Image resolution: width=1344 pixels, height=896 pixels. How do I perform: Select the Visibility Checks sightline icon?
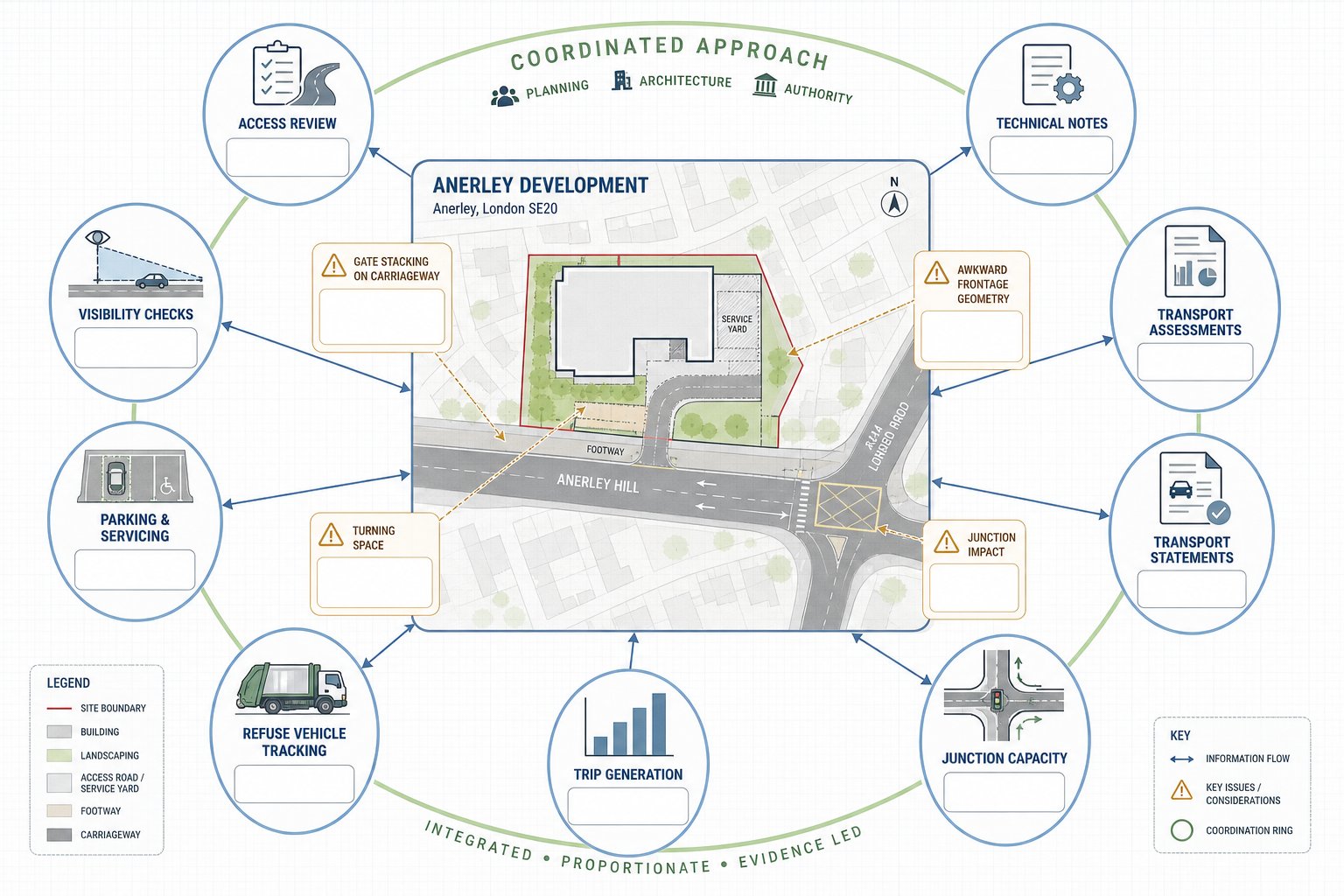pos(136,264)
